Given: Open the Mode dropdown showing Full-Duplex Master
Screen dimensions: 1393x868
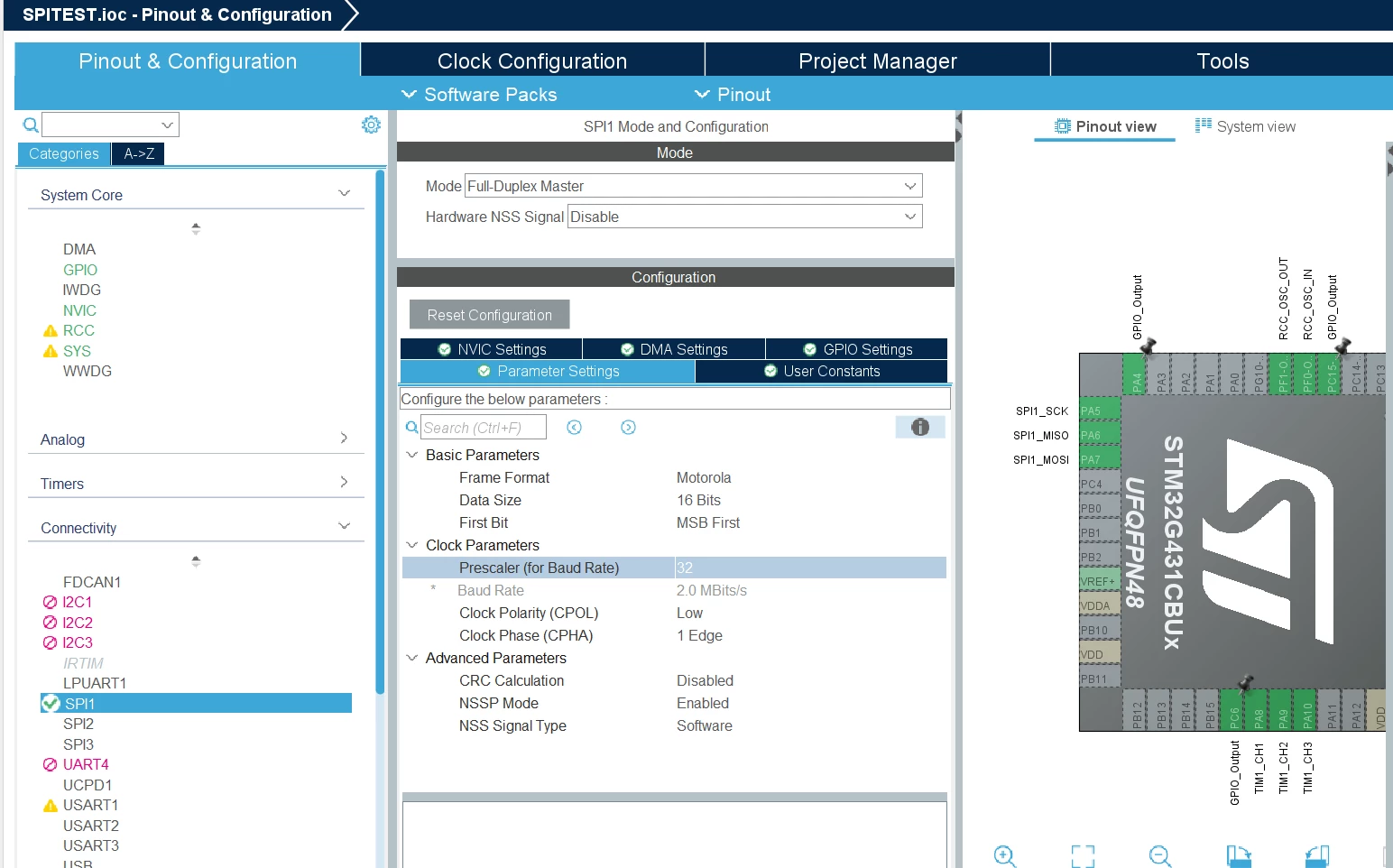Looking at the screenshot, I should coord(694,186).
